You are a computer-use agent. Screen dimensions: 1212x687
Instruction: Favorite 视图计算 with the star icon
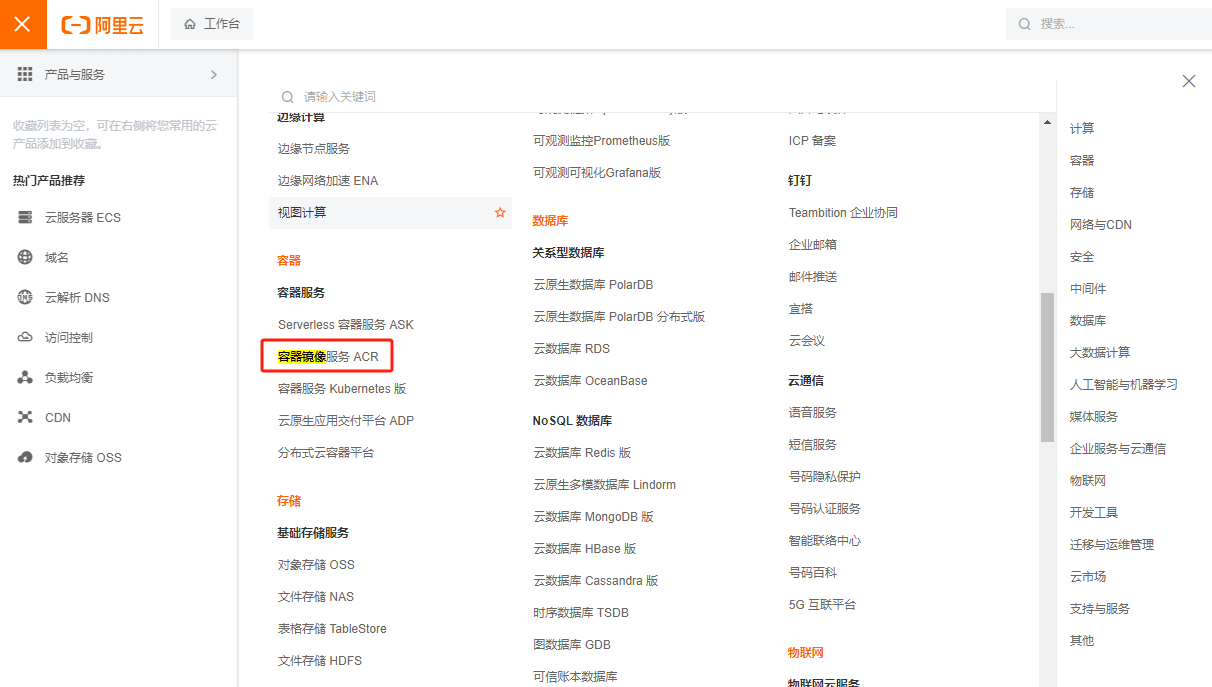tap(500, 212)
